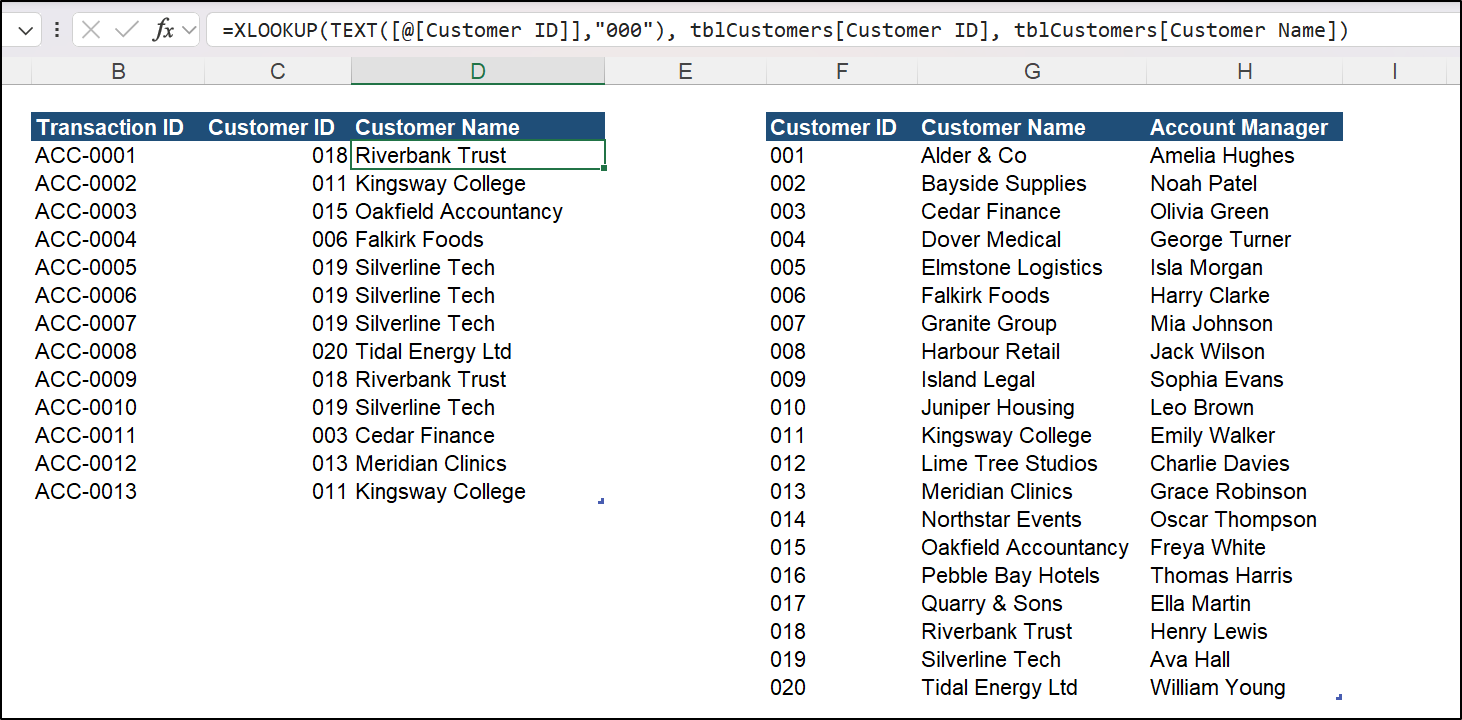Select column E header

pyautogui.click(x=685, y=71)
